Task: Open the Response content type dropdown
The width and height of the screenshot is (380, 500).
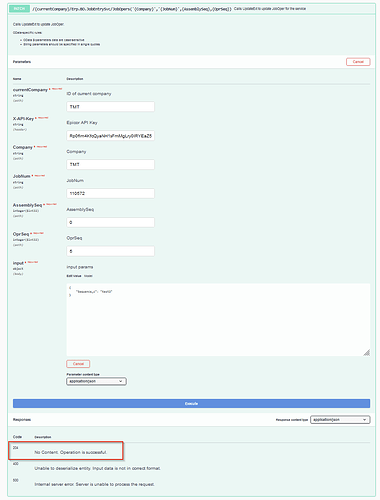Action: click(x=340, y=420)
